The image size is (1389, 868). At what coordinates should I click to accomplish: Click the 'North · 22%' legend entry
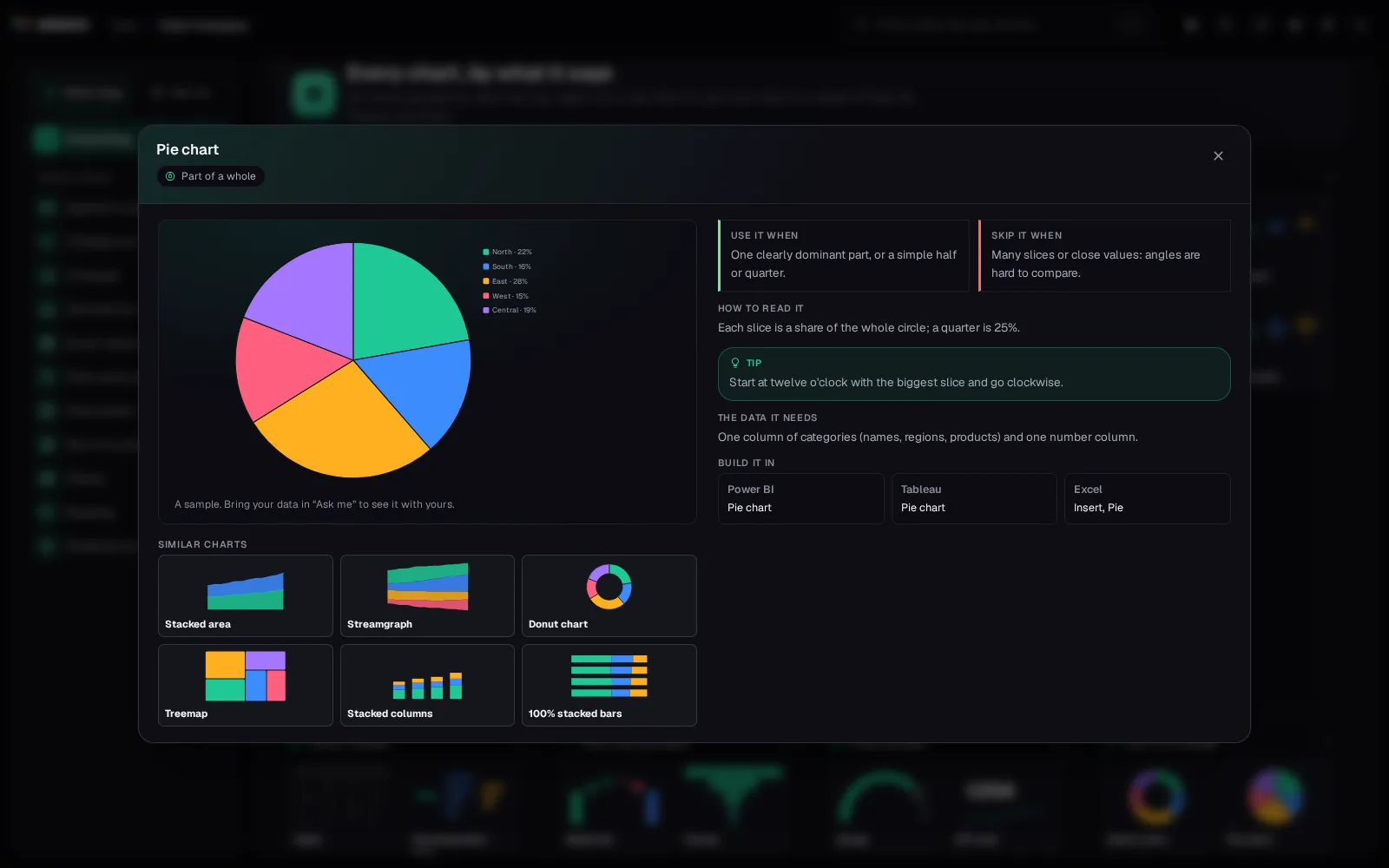pyautogui.click(x=507, y=252)
